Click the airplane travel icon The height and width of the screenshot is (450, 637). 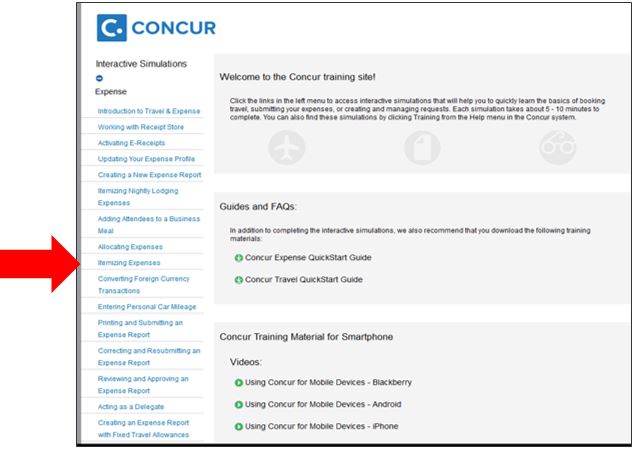(x=286, y=148)
